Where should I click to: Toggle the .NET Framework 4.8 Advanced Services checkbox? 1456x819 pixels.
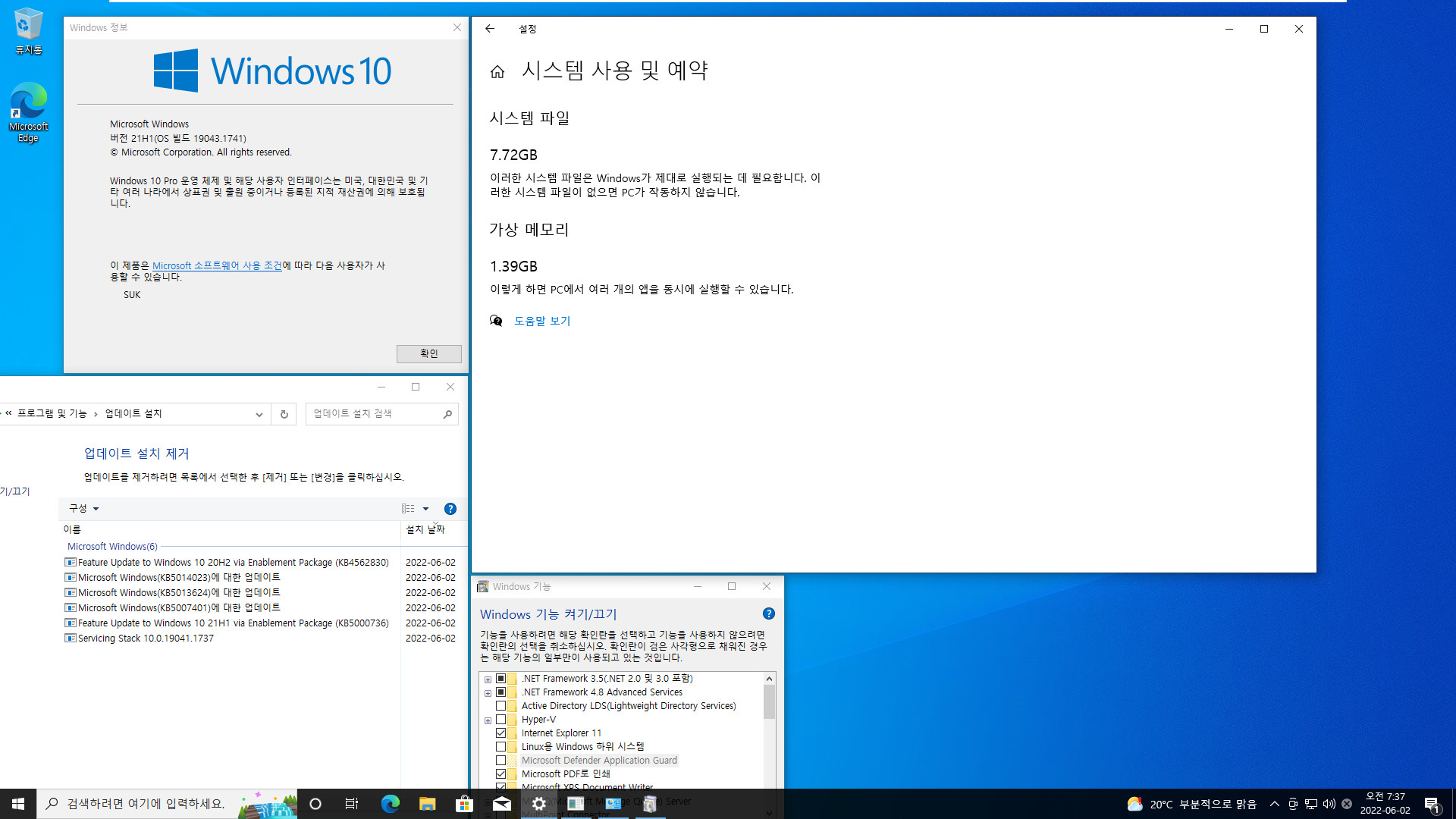tap(500, 692)
